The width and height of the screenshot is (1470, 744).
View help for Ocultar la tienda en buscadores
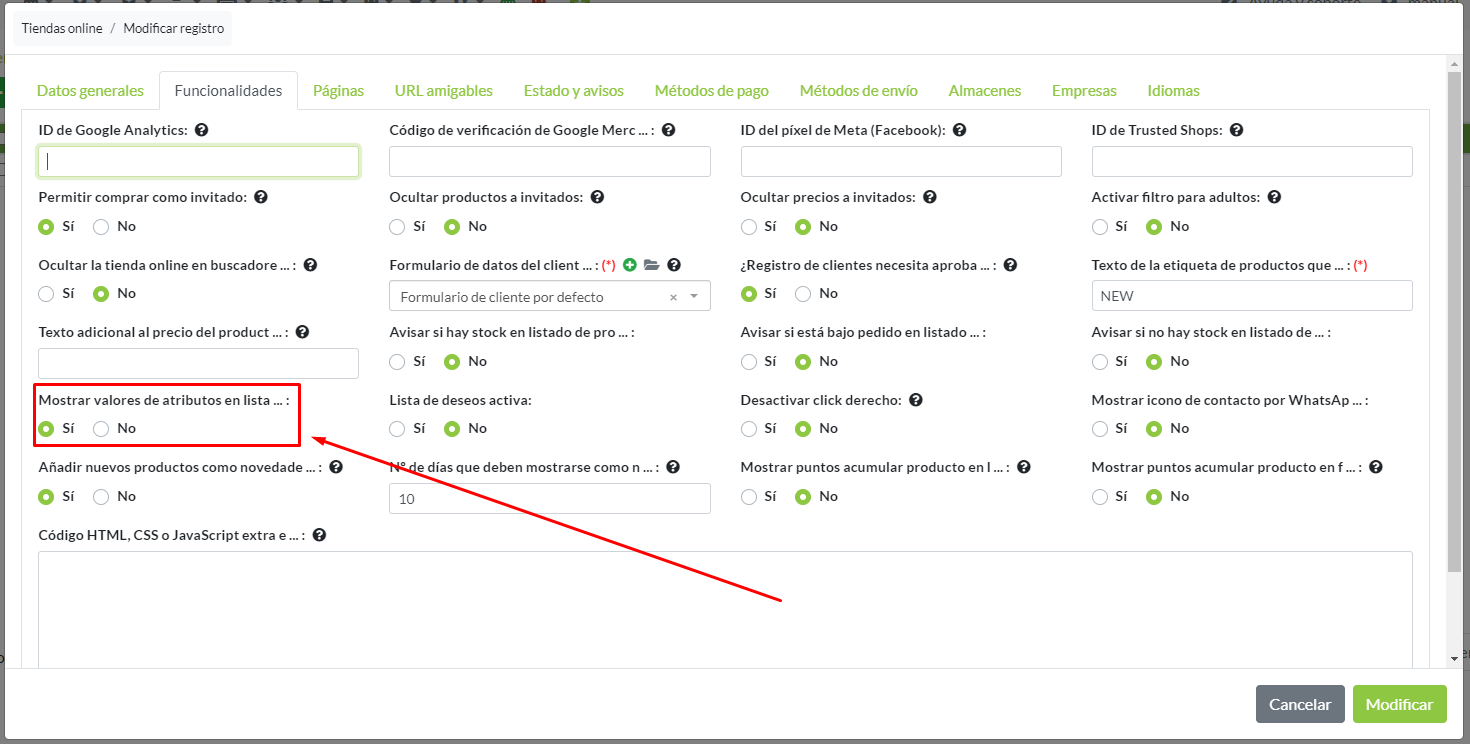(310, 264)
